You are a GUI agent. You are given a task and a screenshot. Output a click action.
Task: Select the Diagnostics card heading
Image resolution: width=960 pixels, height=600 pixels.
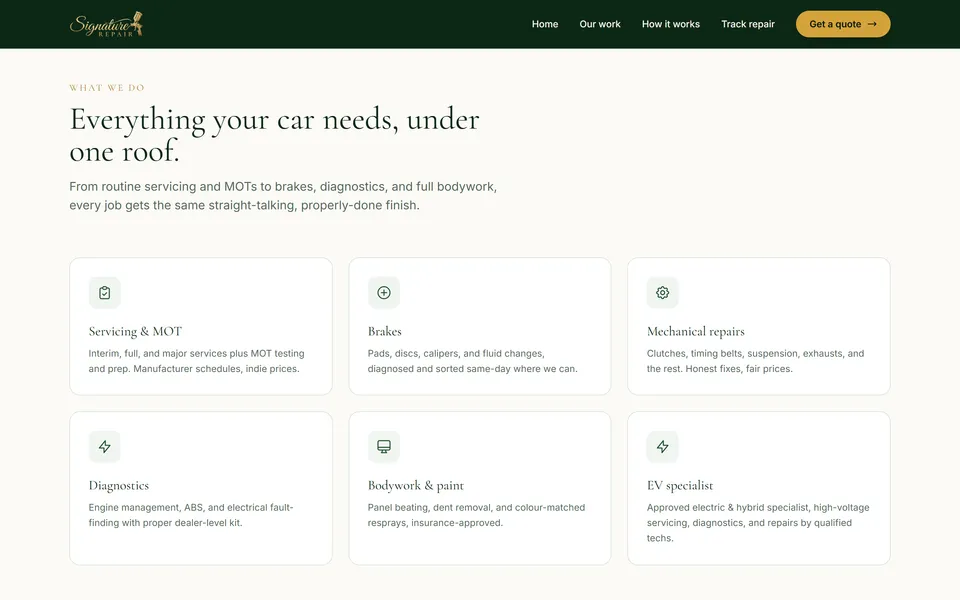119,486
